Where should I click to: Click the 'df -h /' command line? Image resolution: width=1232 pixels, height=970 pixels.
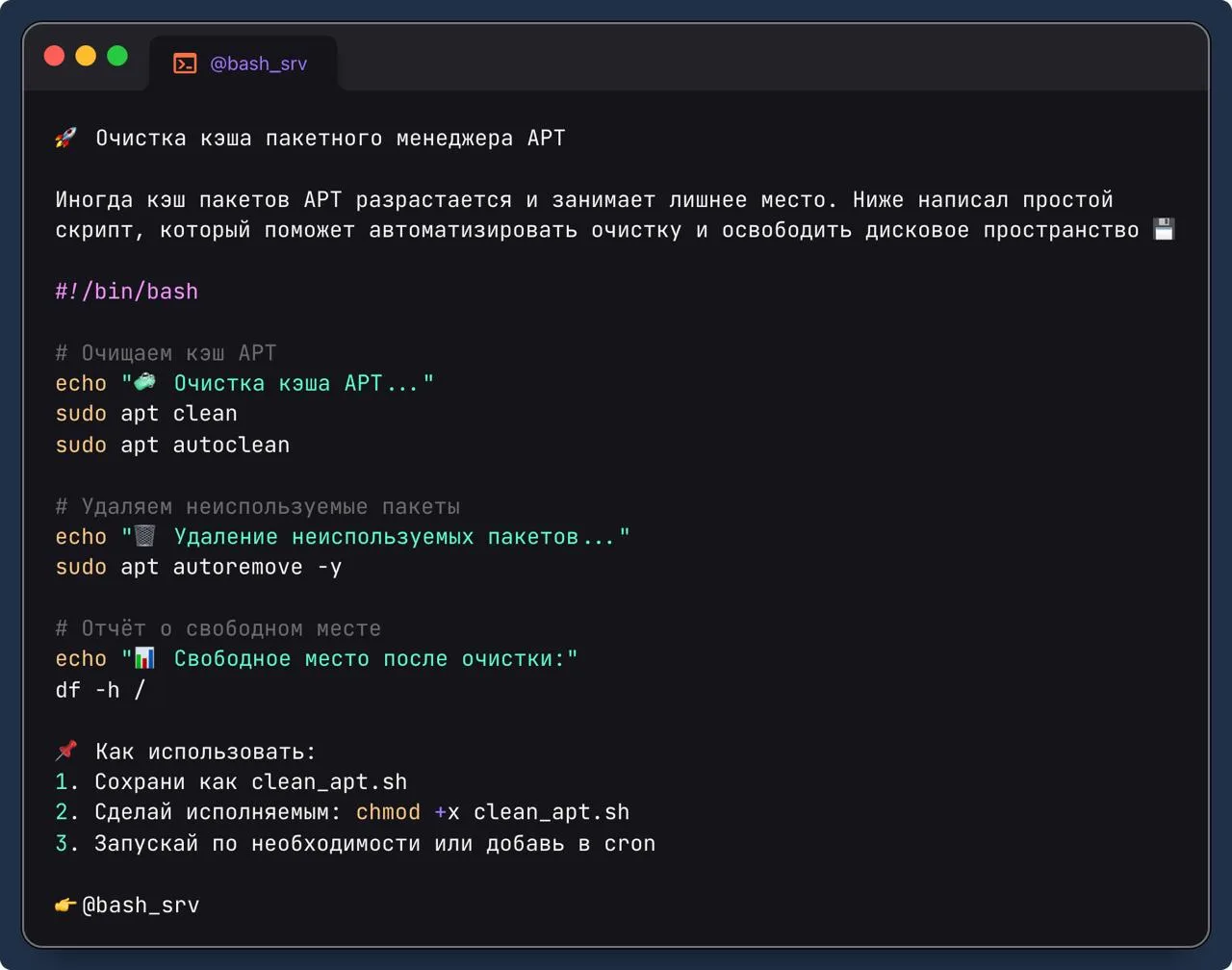(x=100, y=690)
